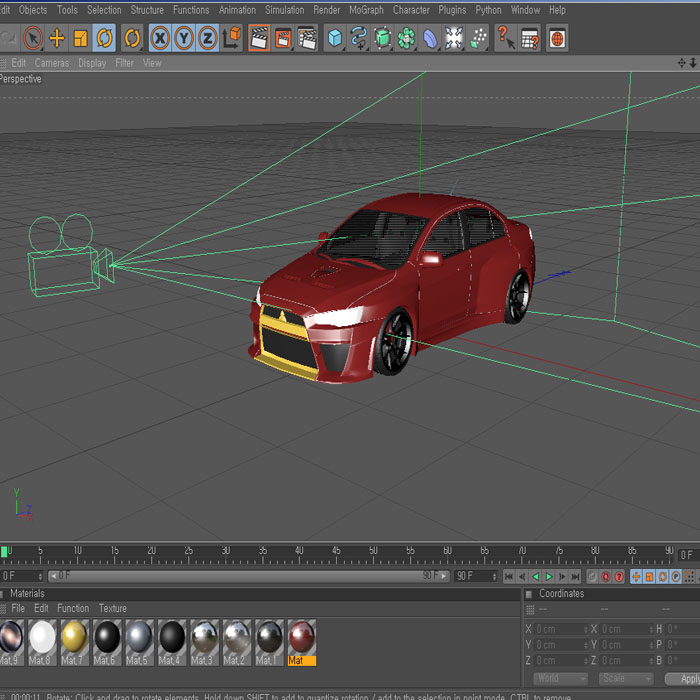Viewport: 700px width, 700px height.
Task: Record active objects keyframe button
Action: click(x=592, y=576)
